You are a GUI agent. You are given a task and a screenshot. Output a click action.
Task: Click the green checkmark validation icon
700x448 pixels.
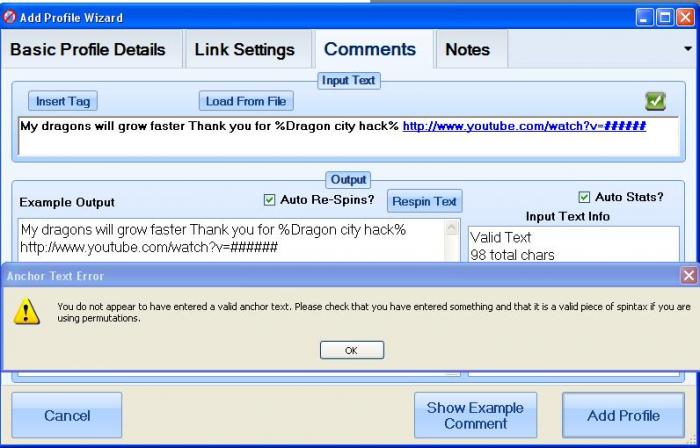[655, 101]
